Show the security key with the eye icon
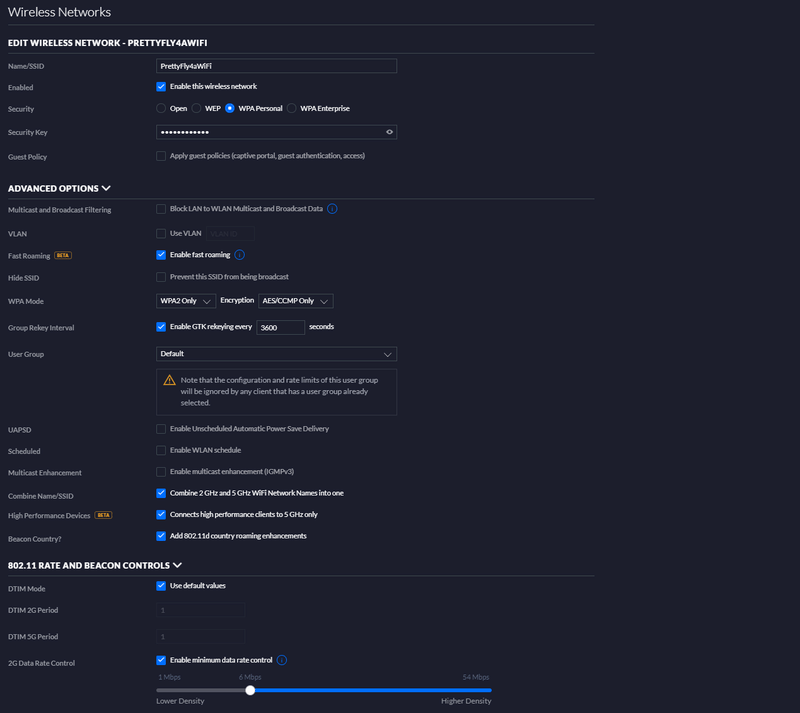 point(389,132)
